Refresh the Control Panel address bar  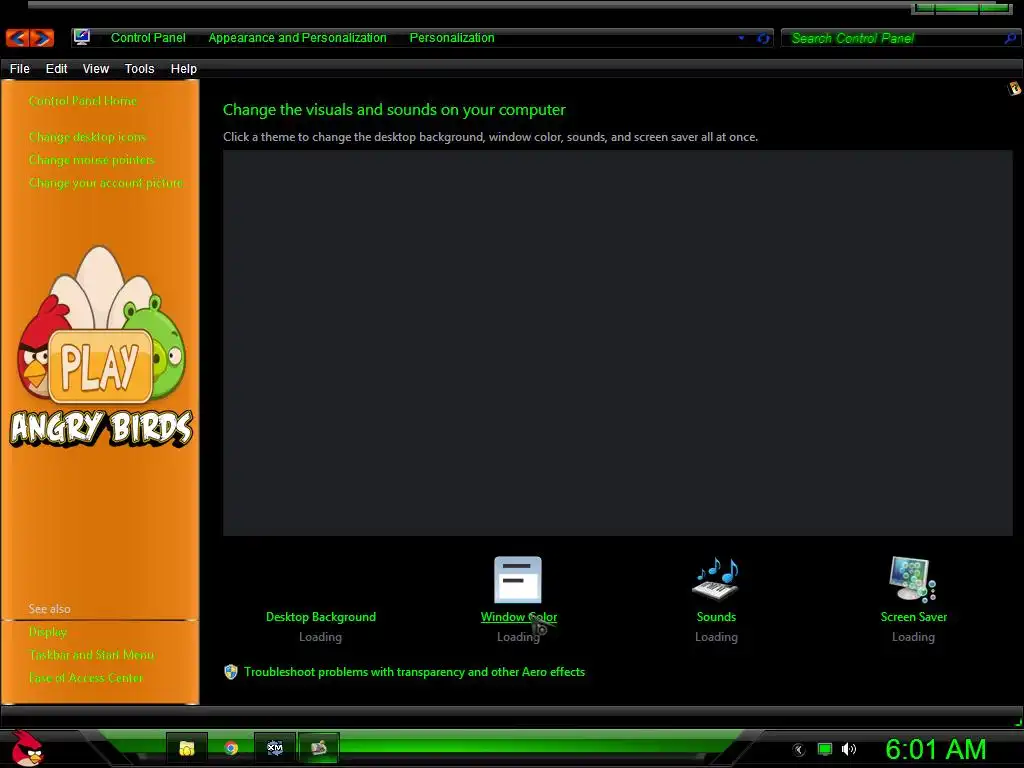coord(763,38)
